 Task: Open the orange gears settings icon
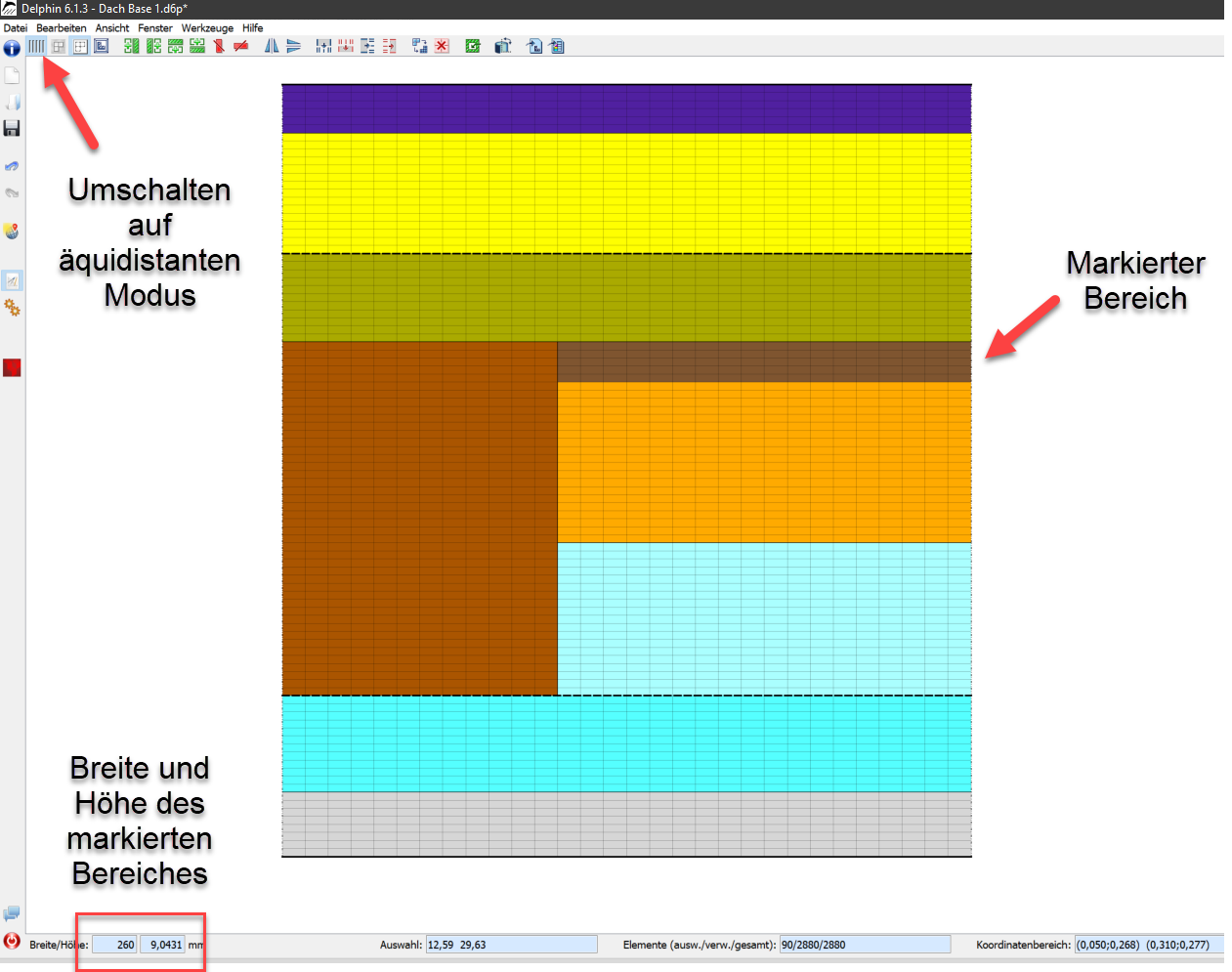point(12,308)
